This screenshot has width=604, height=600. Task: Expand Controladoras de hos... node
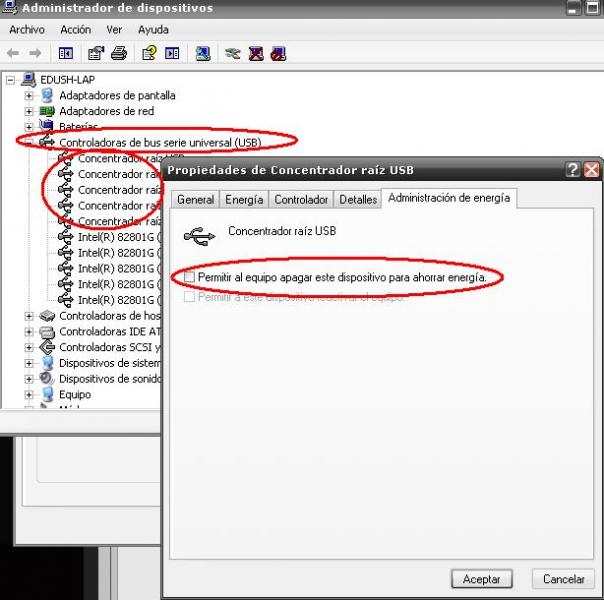[29, 316]
